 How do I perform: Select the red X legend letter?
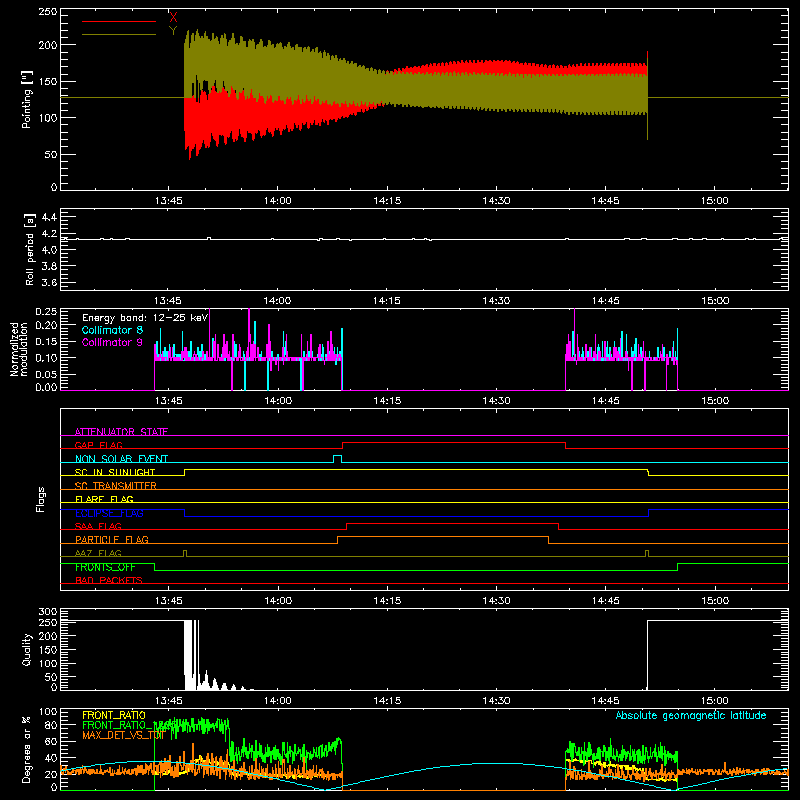[x=173, y=18]
